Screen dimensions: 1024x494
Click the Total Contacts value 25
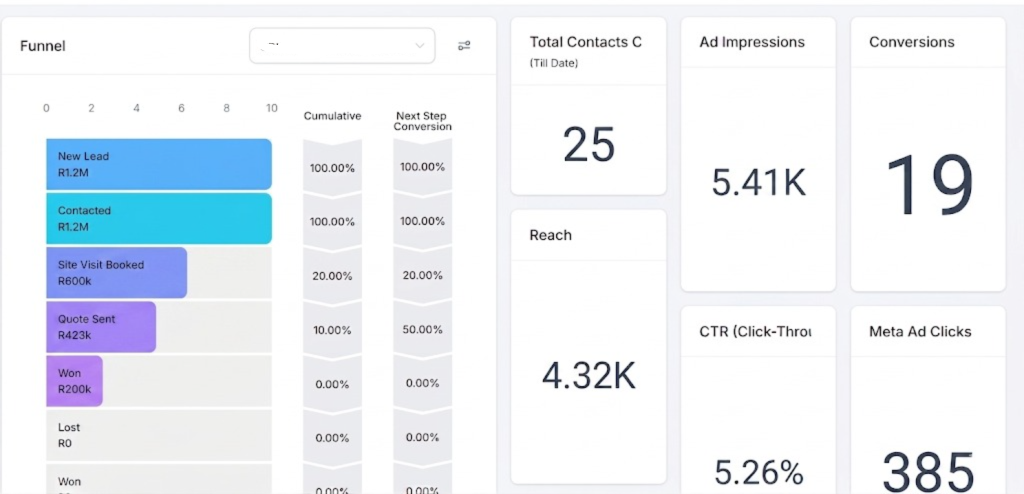[x=589, y=145]
